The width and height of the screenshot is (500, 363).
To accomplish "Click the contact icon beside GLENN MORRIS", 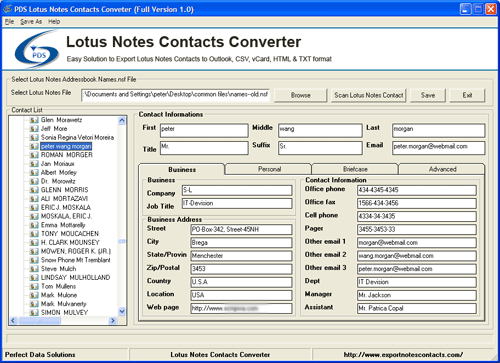I will point(34,190).
